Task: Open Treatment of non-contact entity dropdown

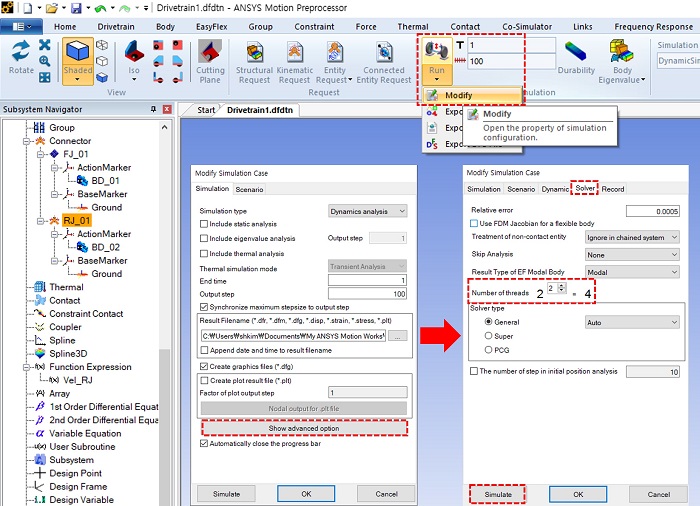Action: [x=632, y=237]
